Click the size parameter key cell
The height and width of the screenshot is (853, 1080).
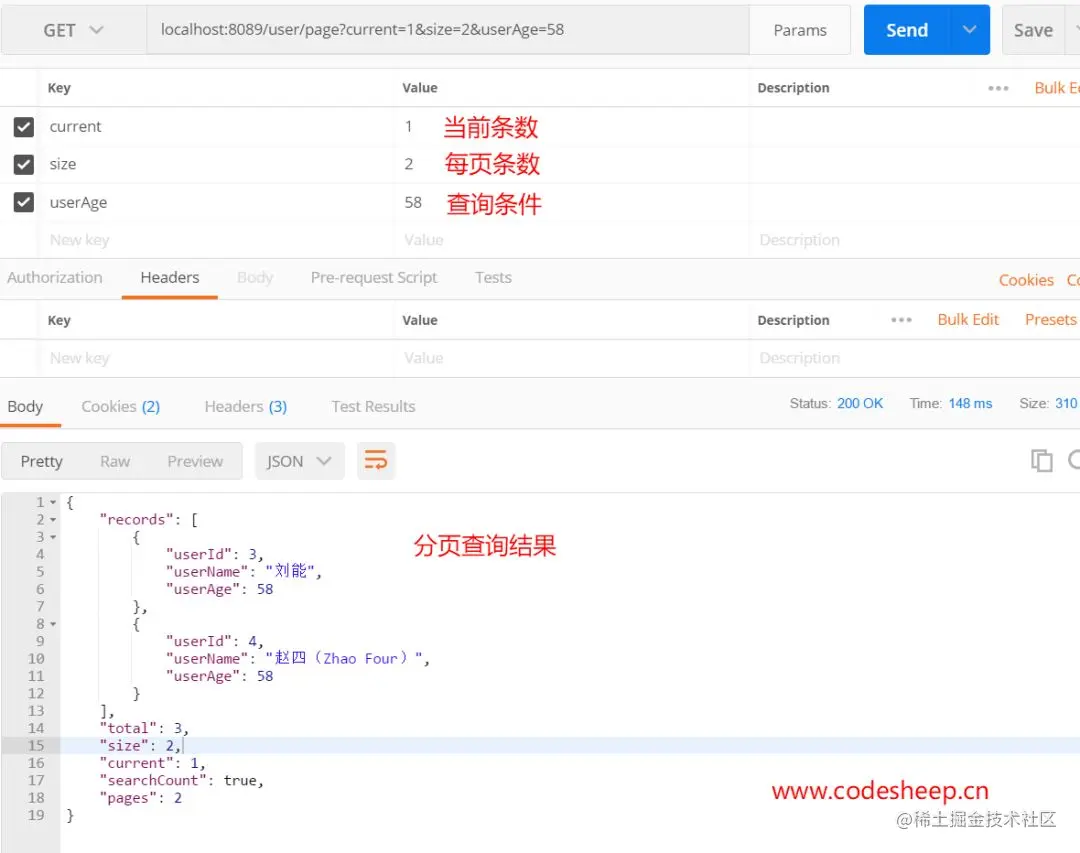tap(216, 164)
